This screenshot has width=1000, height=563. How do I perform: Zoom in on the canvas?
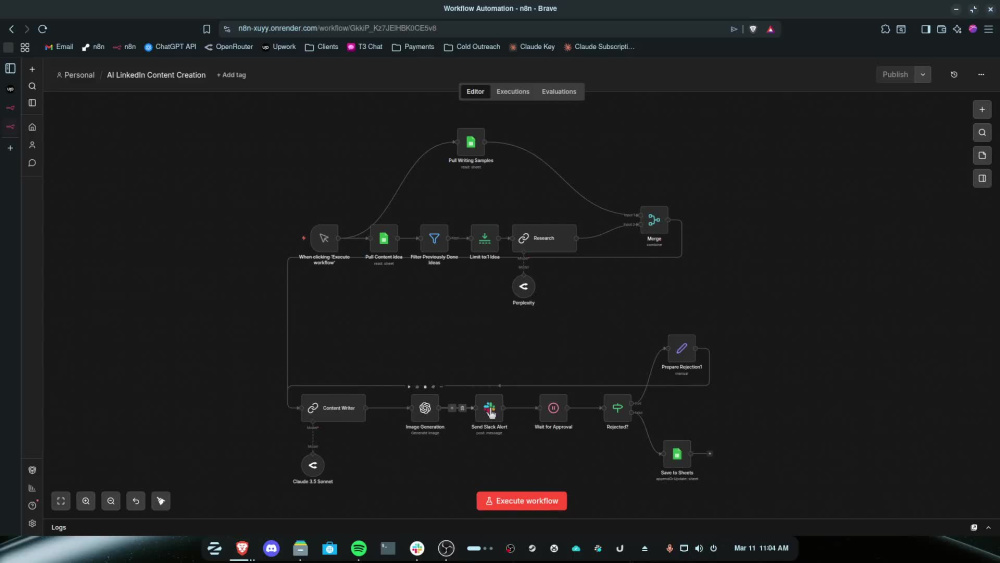click(x=85, y=501)
